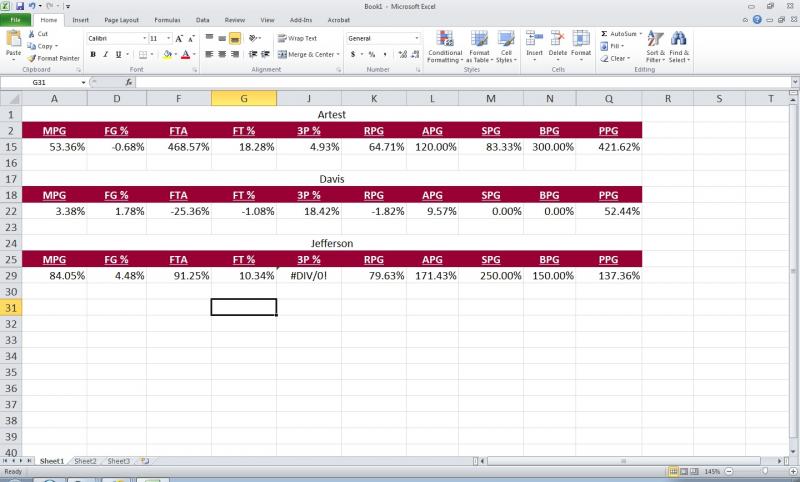
Task: Open the Sort & Filter tool
Action: click(x=655, y=46)
